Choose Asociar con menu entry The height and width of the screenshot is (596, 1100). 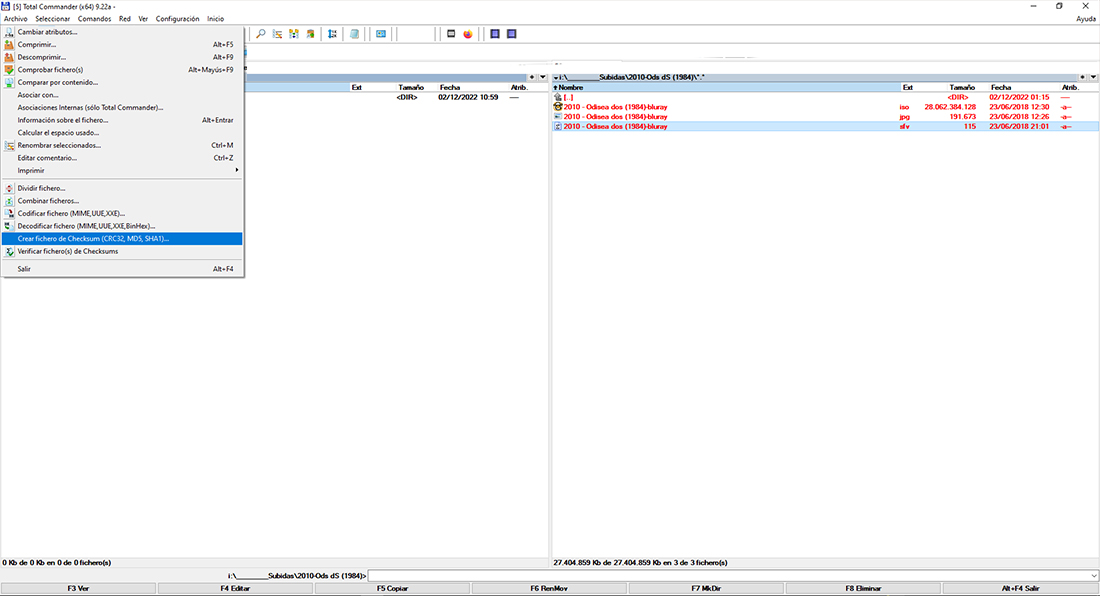(122, 95)
